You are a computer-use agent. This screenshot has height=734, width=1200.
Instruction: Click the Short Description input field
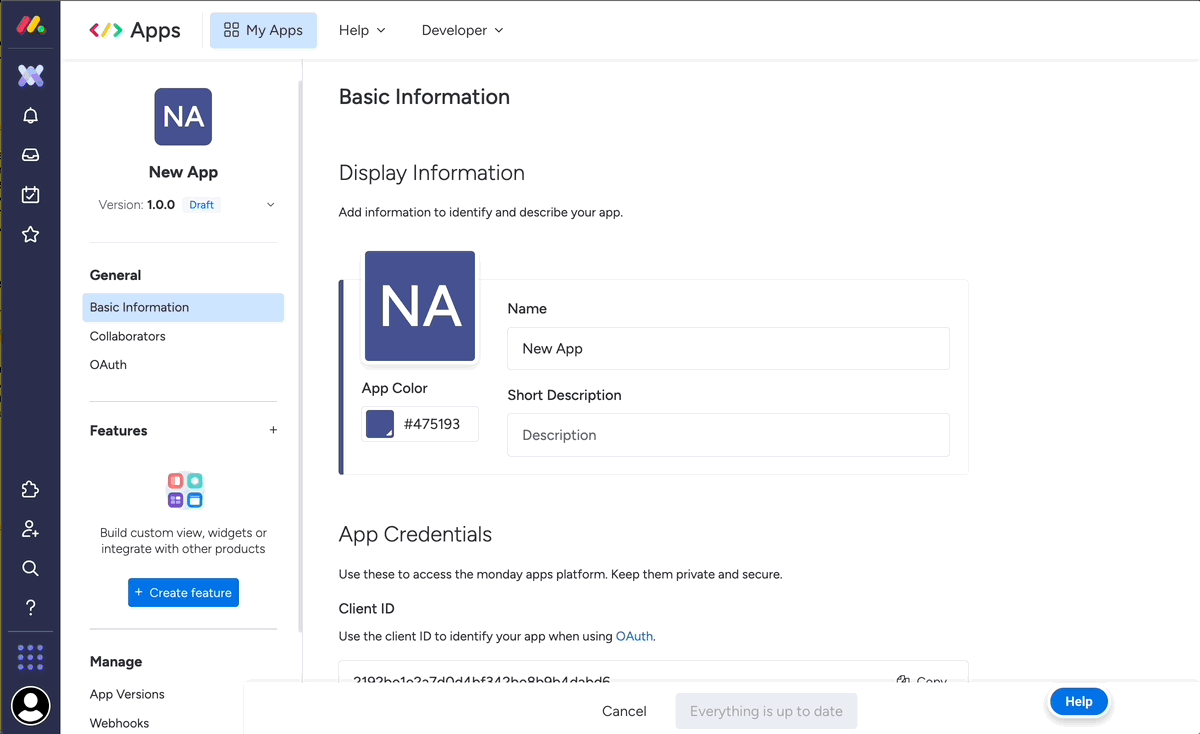[x=728, y=435]
